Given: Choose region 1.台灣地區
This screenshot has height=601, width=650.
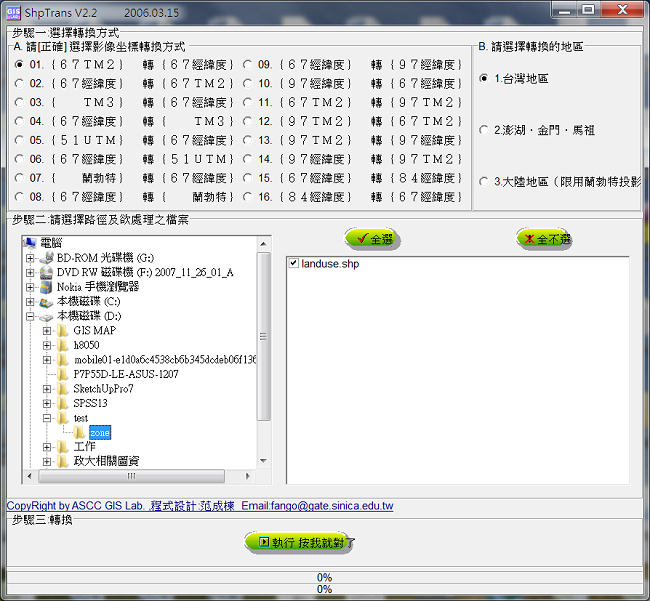Looking at the screenshot, I should click(x=484, y=78).
